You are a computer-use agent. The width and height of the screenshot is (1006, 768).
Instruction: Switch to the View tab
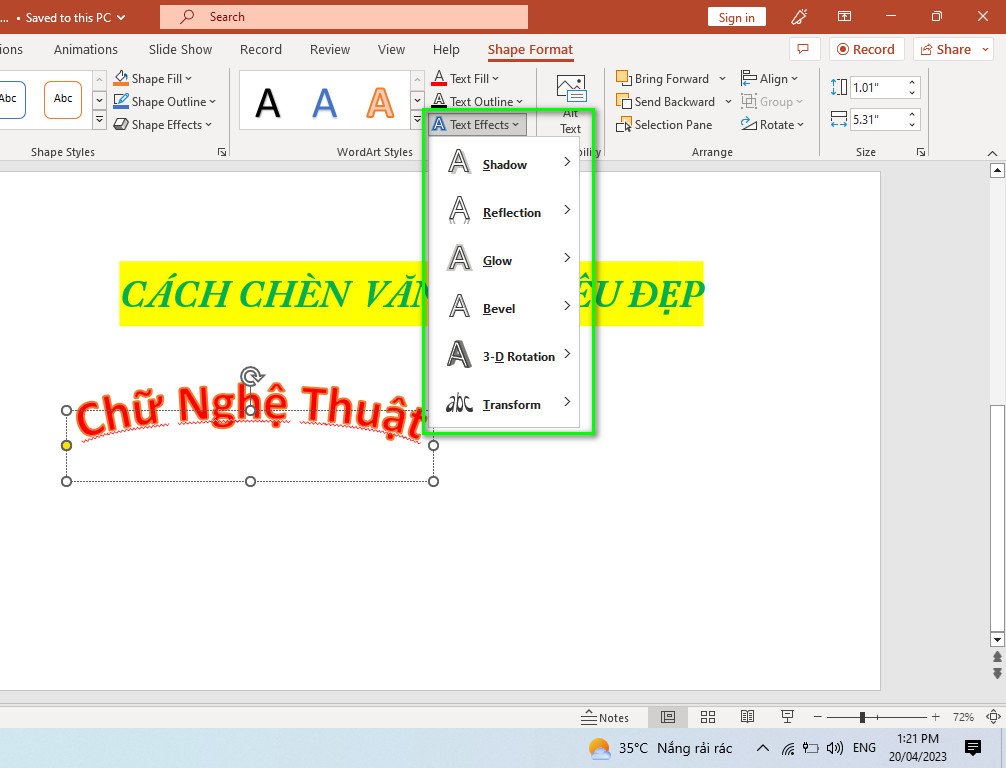click(x=391, y=49)
